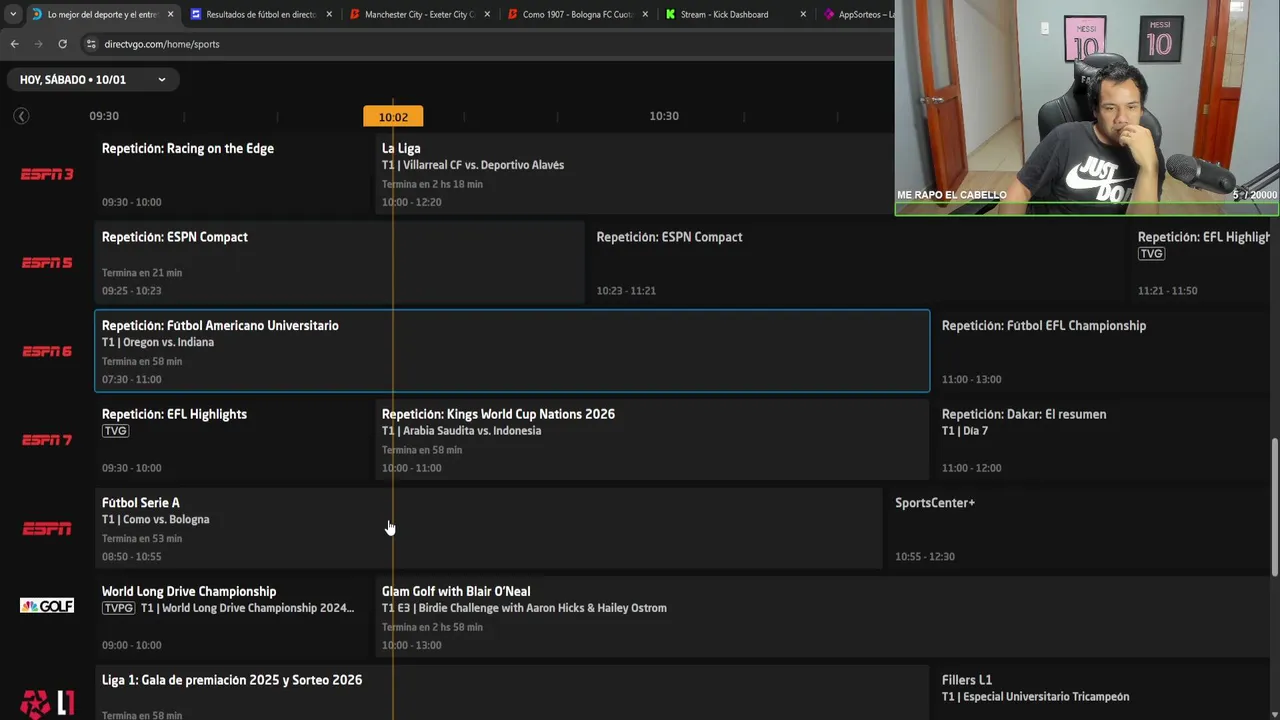This screenshot has height=720, width=1280.
Task: Switch to Resultados de fútbol en directo tab
Action: pos(260,14)
